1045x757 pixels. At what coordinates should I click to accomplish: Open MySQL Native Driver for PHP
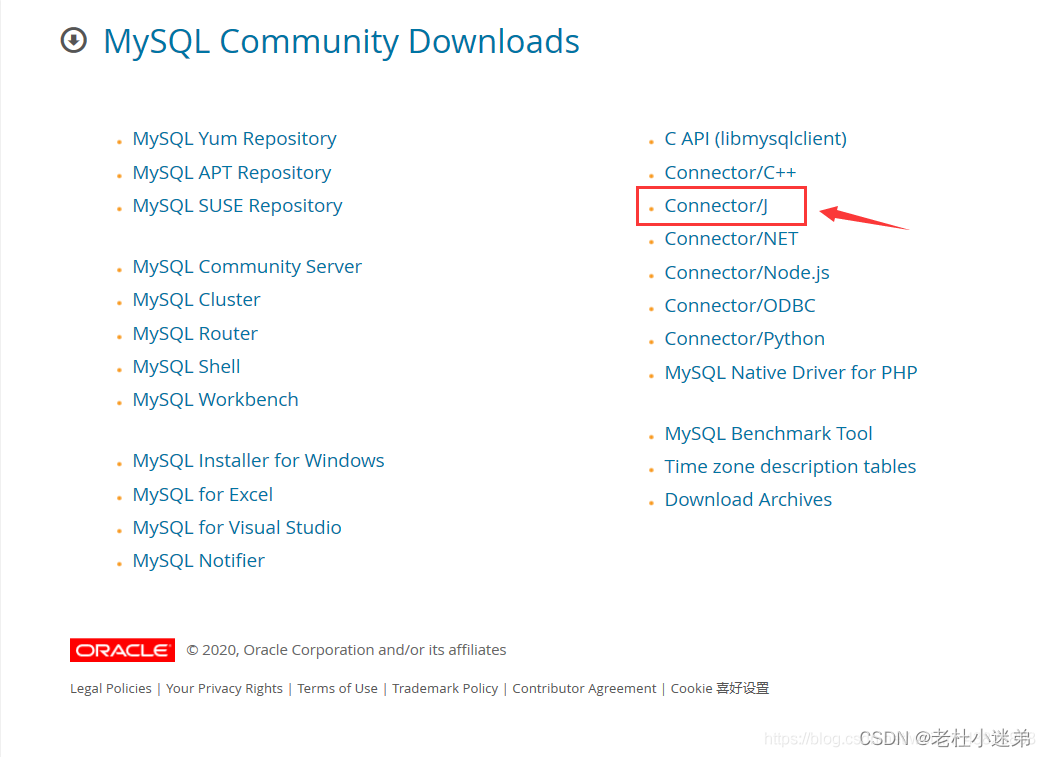tap(791, 373)
